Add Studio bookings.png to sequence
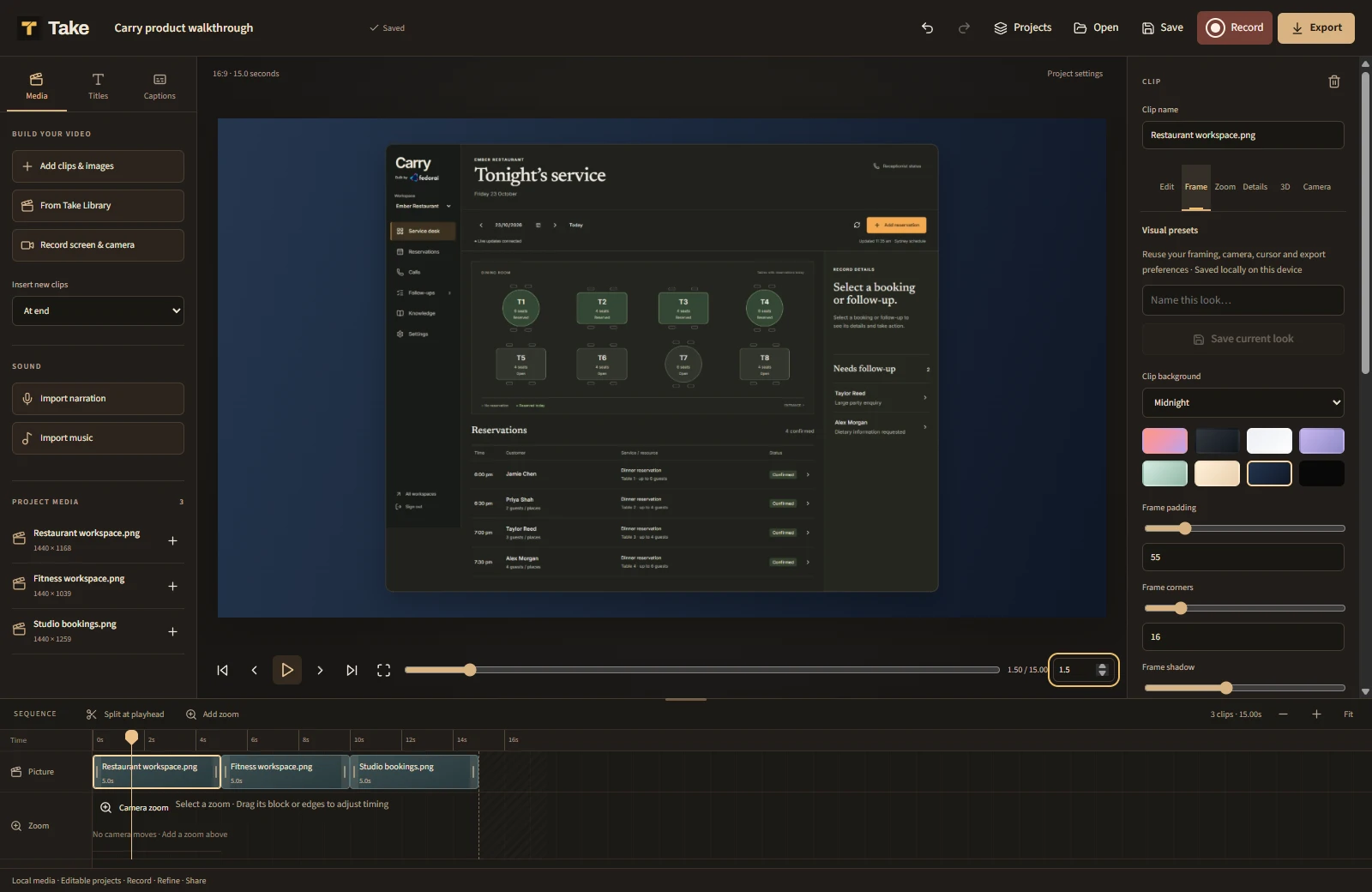The height and width of the screenshot is (892, 1372). [172, 631]
